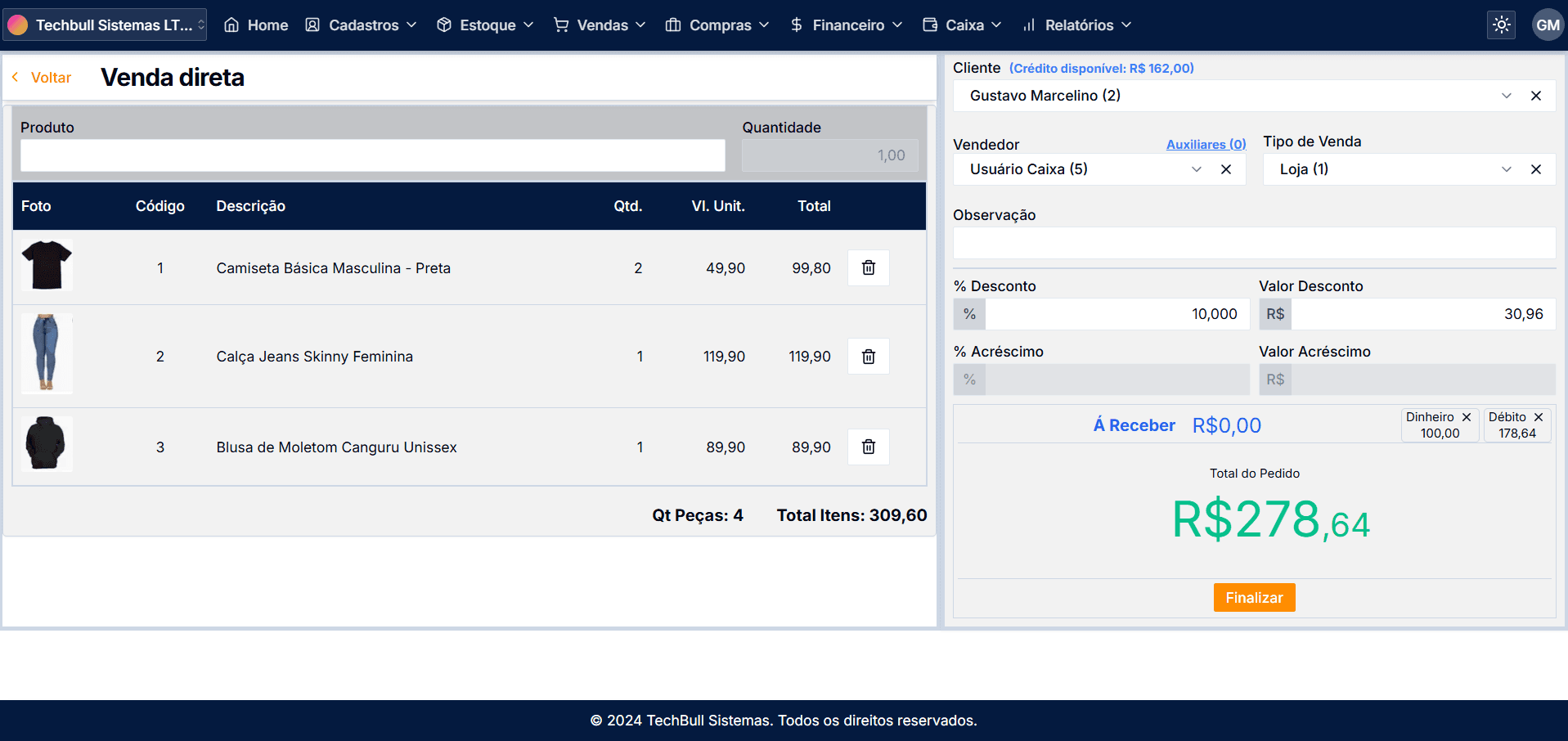Focus the Produto search field
Screen dimensions: 1568x741
coord(372,155)
